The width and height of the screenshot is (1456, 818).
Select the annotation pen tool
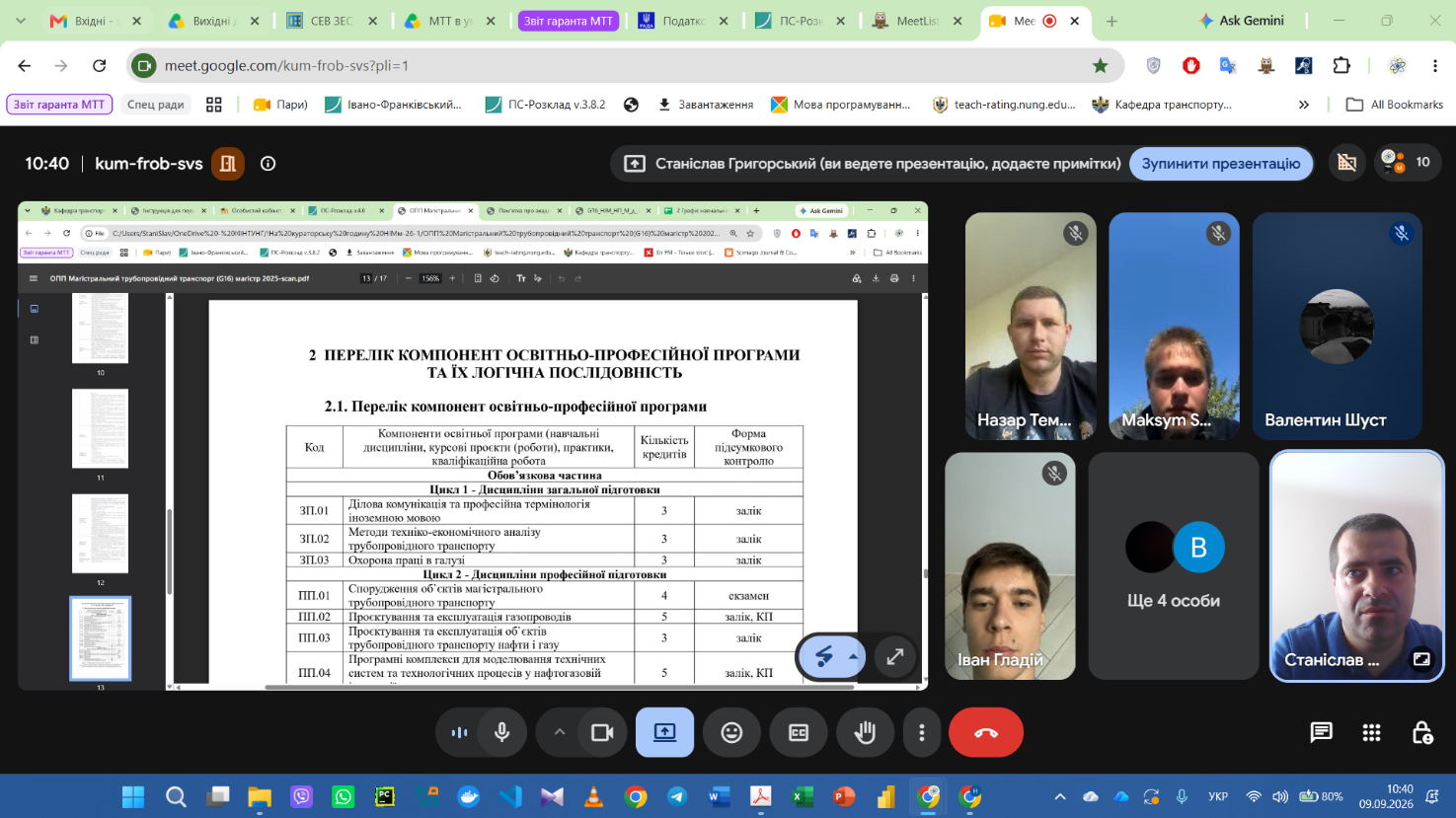[823, 656]
